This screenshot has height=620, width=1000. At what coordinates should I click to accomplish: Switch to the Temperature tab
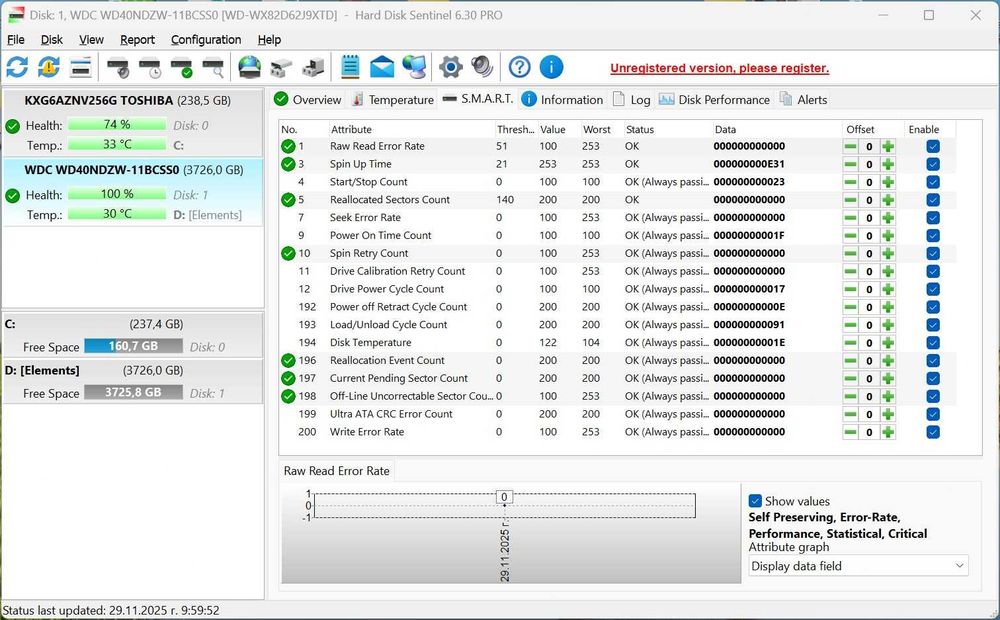[393, 100]
